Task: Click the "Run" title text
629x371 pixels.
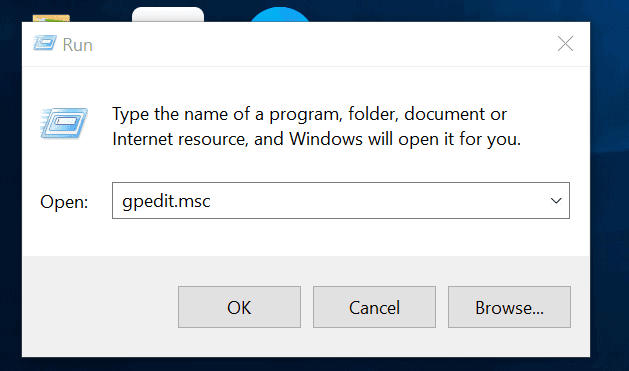Action: [x=77, y=45]
